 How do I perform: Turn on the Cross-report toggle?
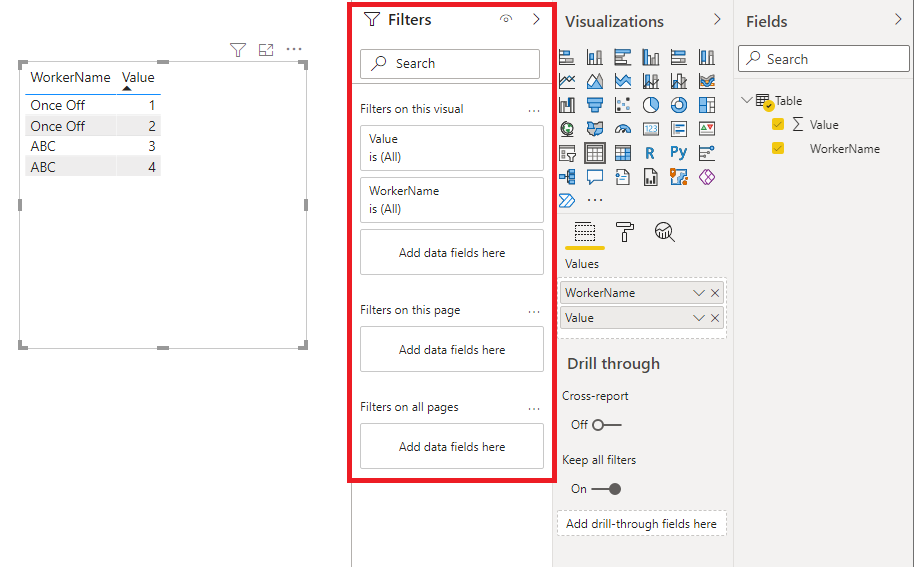[x=606, y=425]
